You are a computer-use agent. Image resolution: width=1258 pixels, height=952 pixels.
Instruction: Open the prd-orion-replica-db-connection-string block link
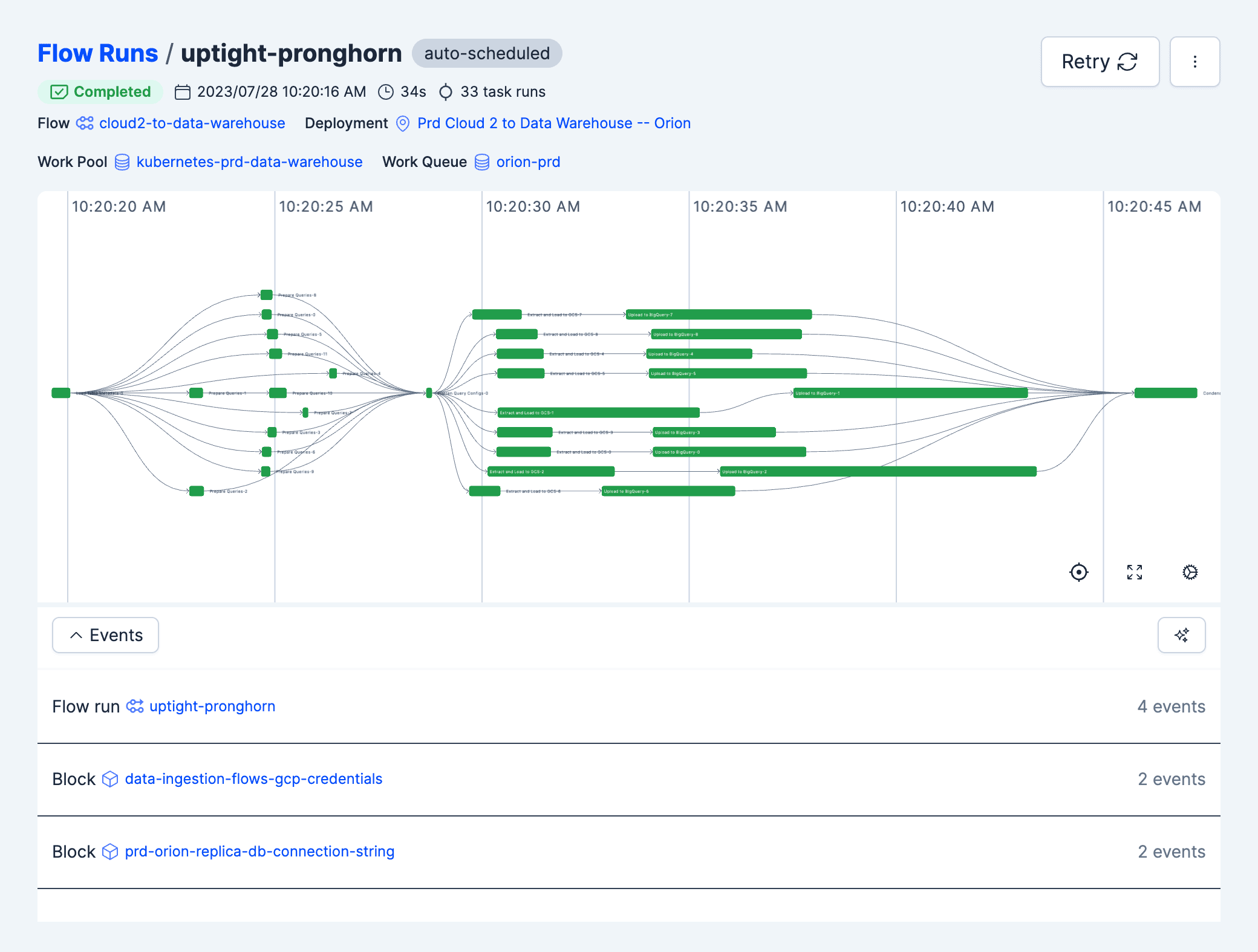pos(259,852)
